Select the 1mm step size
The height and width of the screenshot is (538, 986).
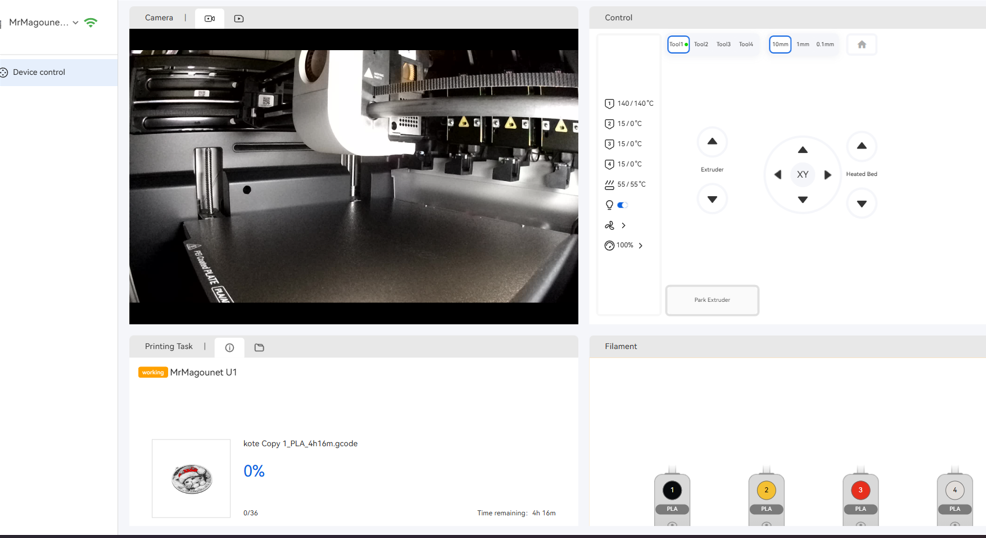[x=802, y=44]
